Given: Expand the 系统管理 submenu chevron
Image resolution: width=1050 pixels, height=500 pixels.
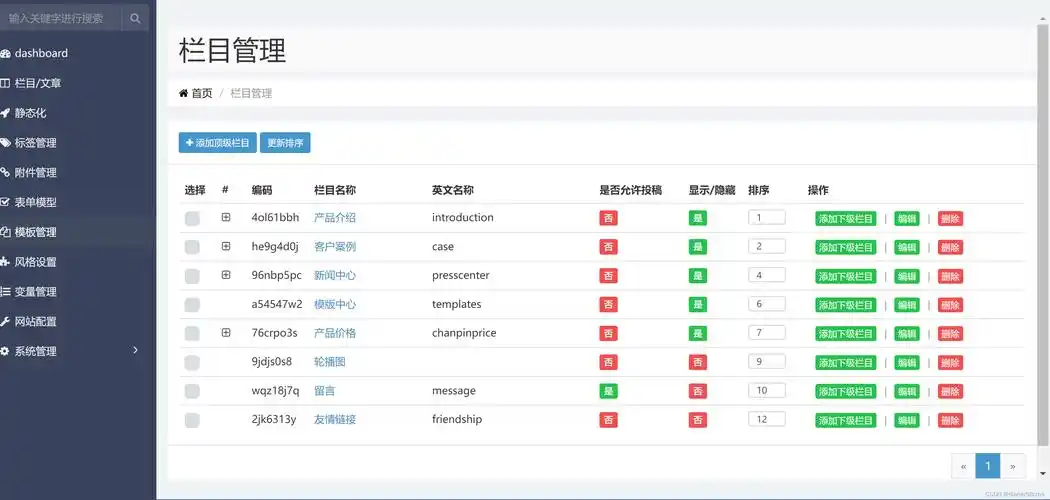Looking at the screenshot, I should point(135,350).
